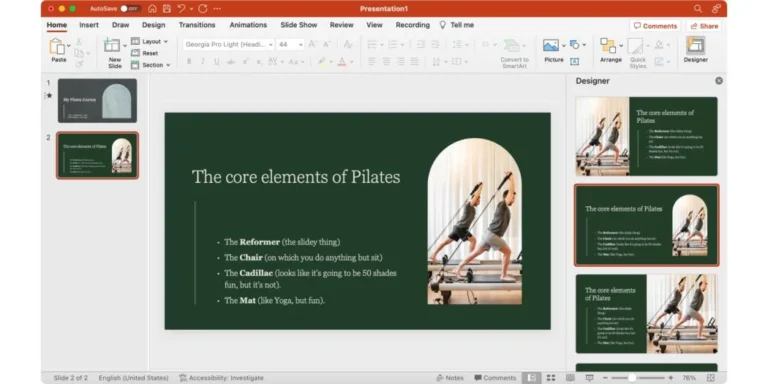Click Convert to SmartArt
The image size is (768, 384).
pyautogui.click(x=514, y=53)
